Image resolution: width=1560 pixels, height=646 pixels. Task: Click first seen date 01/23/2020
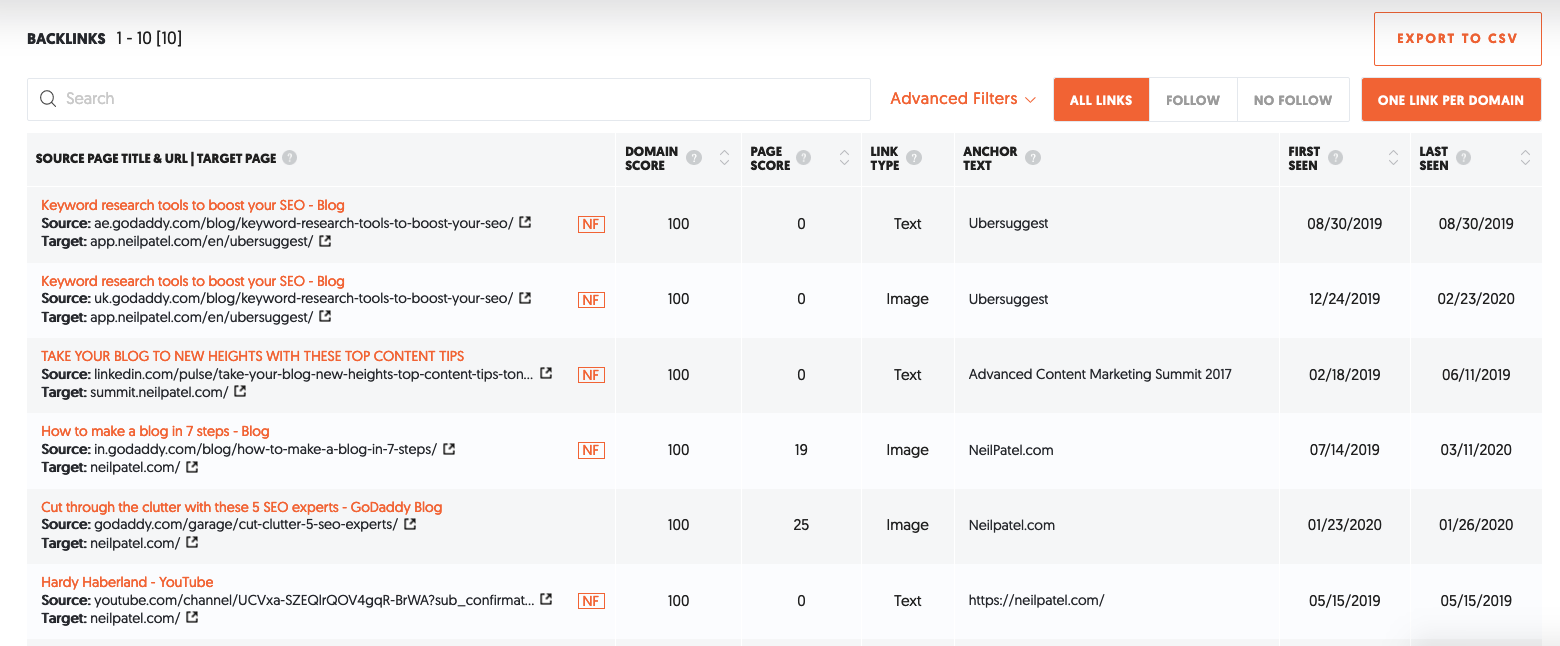1344,525
